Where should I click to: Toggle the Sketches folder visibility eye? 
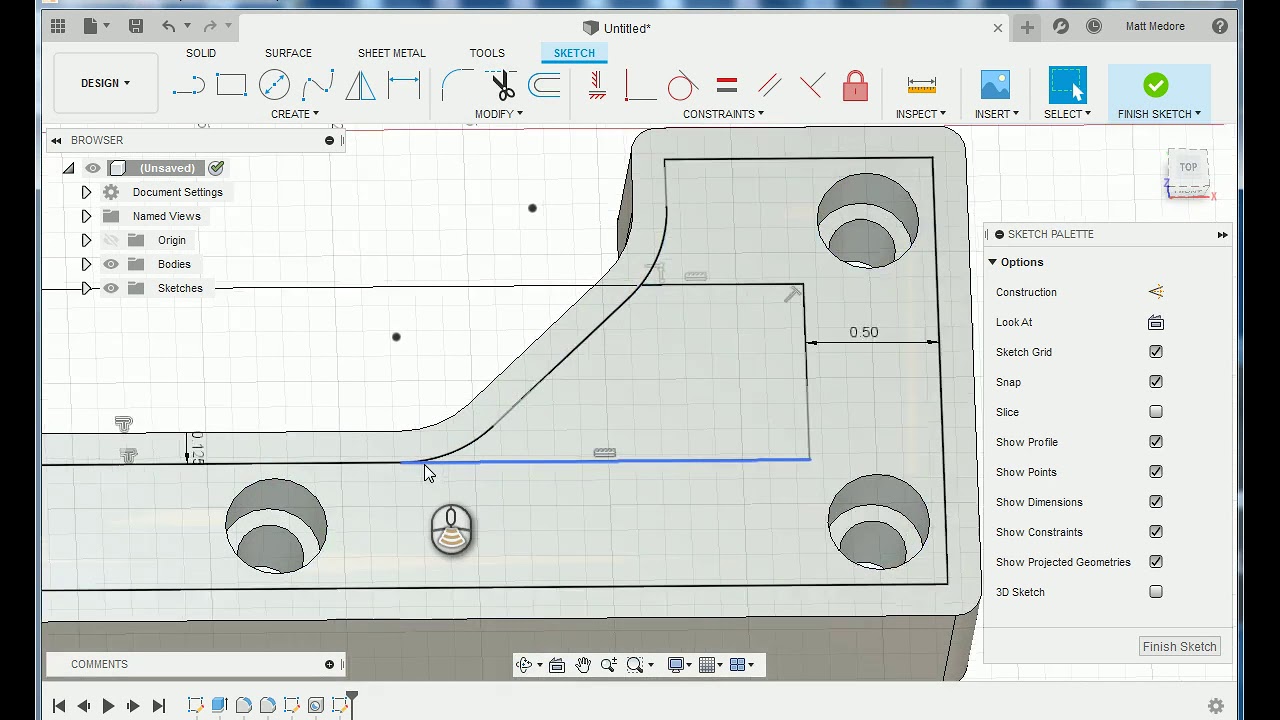(x=111, y=288)
